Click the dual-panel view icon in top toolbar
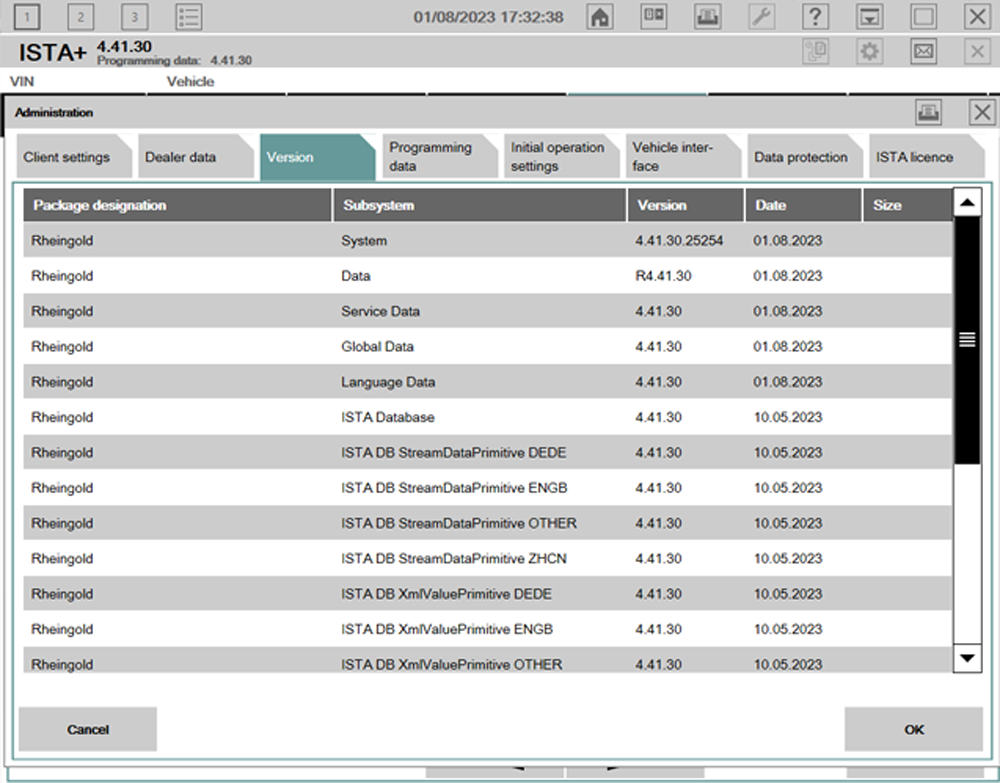This screenshot has width=1000, height=783. point(654,17)
